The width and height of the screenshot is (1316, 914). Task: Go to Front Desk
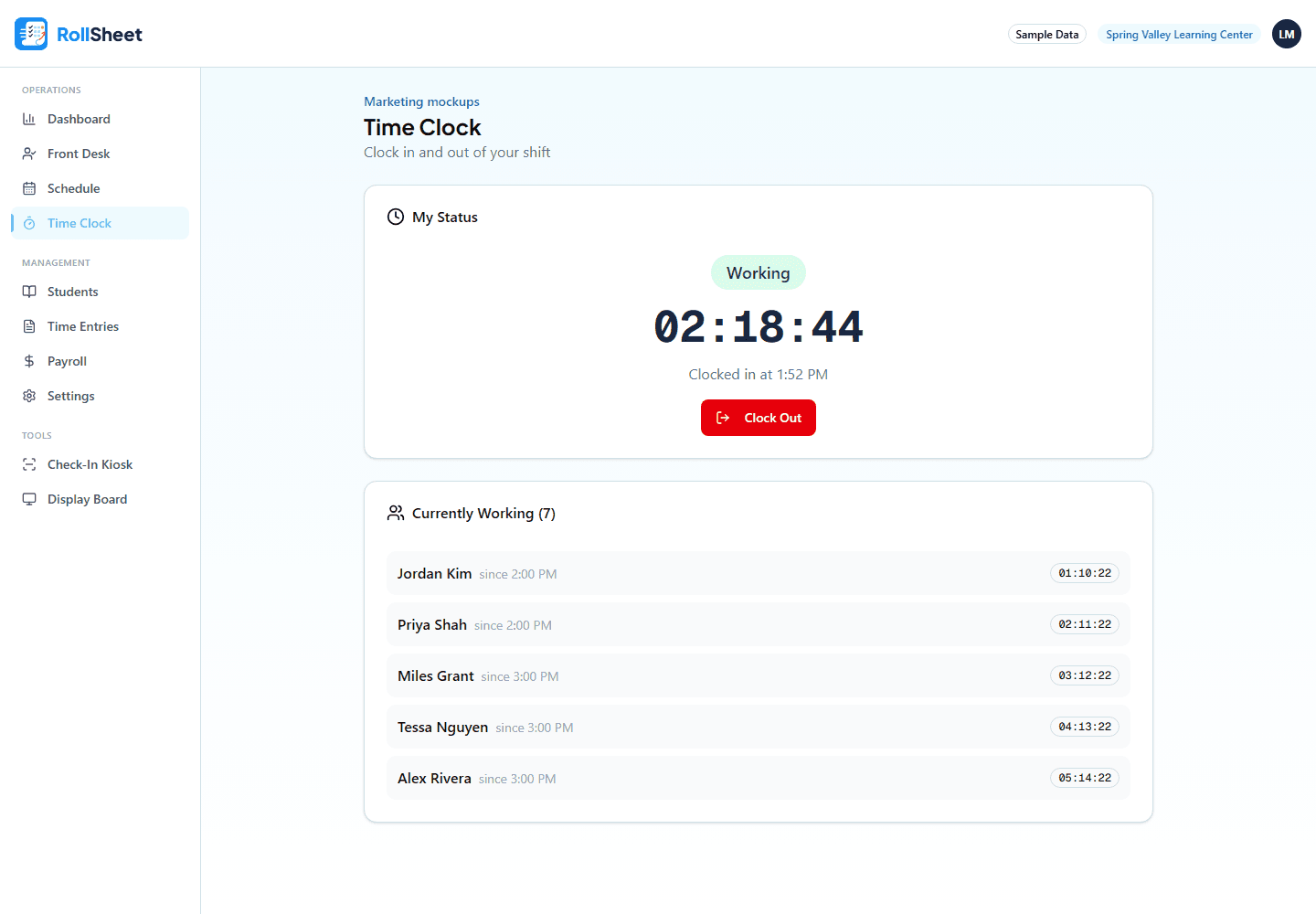click(x=101, y=154)
